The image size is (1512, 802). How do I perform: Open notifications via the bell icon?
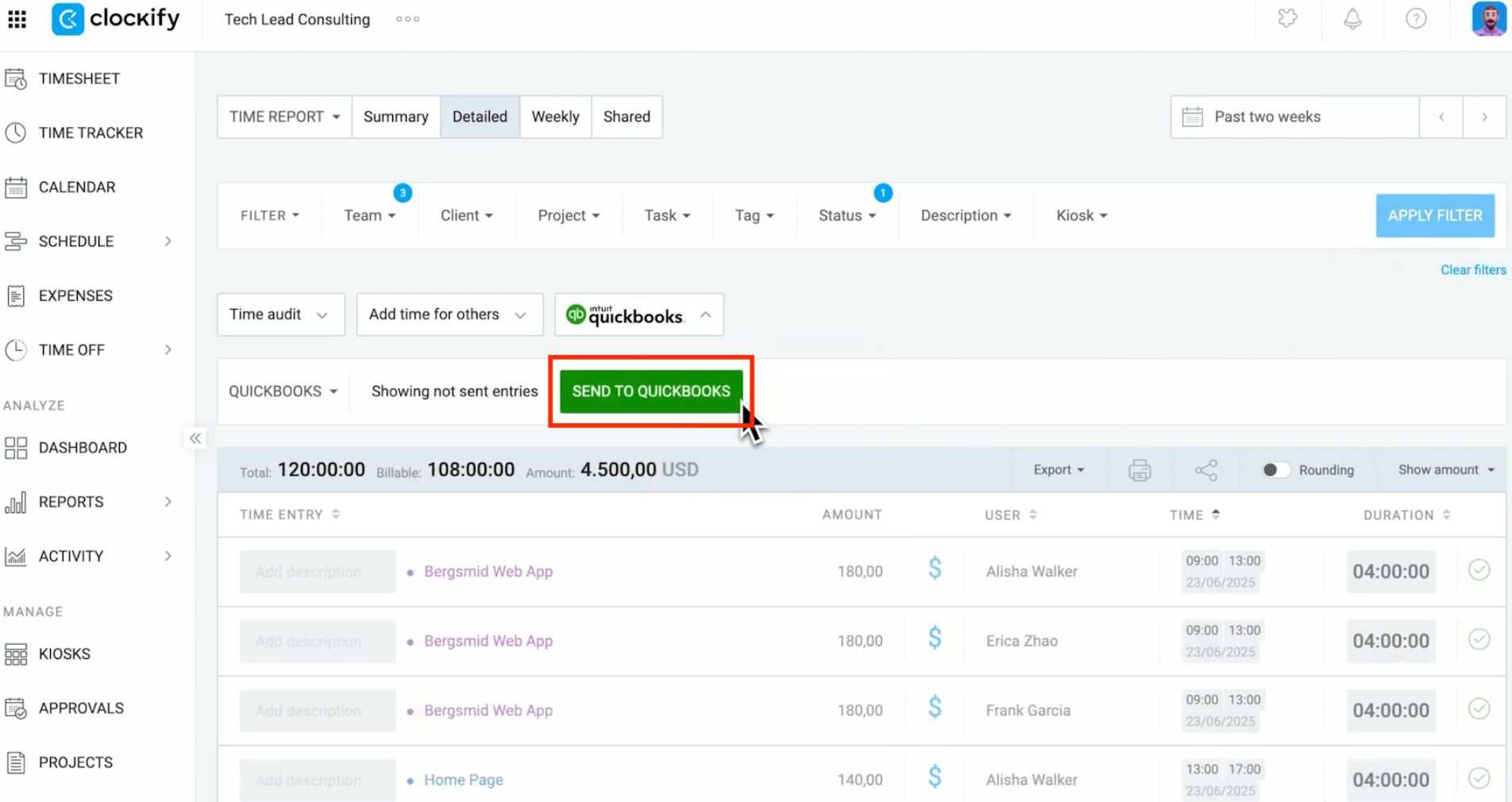pyautogui.click(x=1352, y=19)
